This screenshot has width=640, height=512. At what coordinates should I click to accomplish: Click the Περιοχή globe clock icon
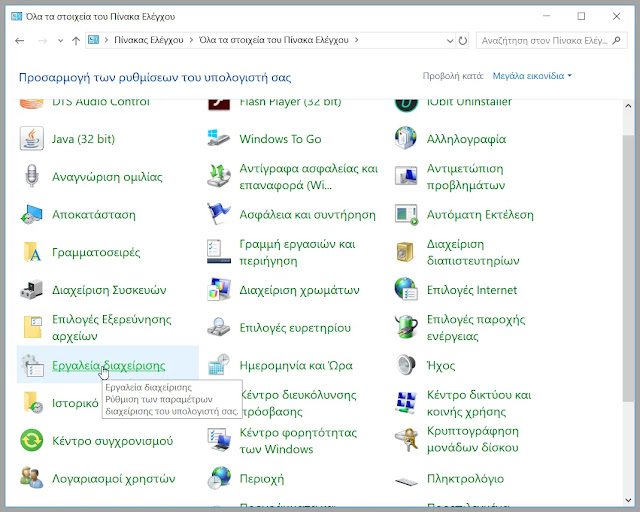click(x=219, y=478)
